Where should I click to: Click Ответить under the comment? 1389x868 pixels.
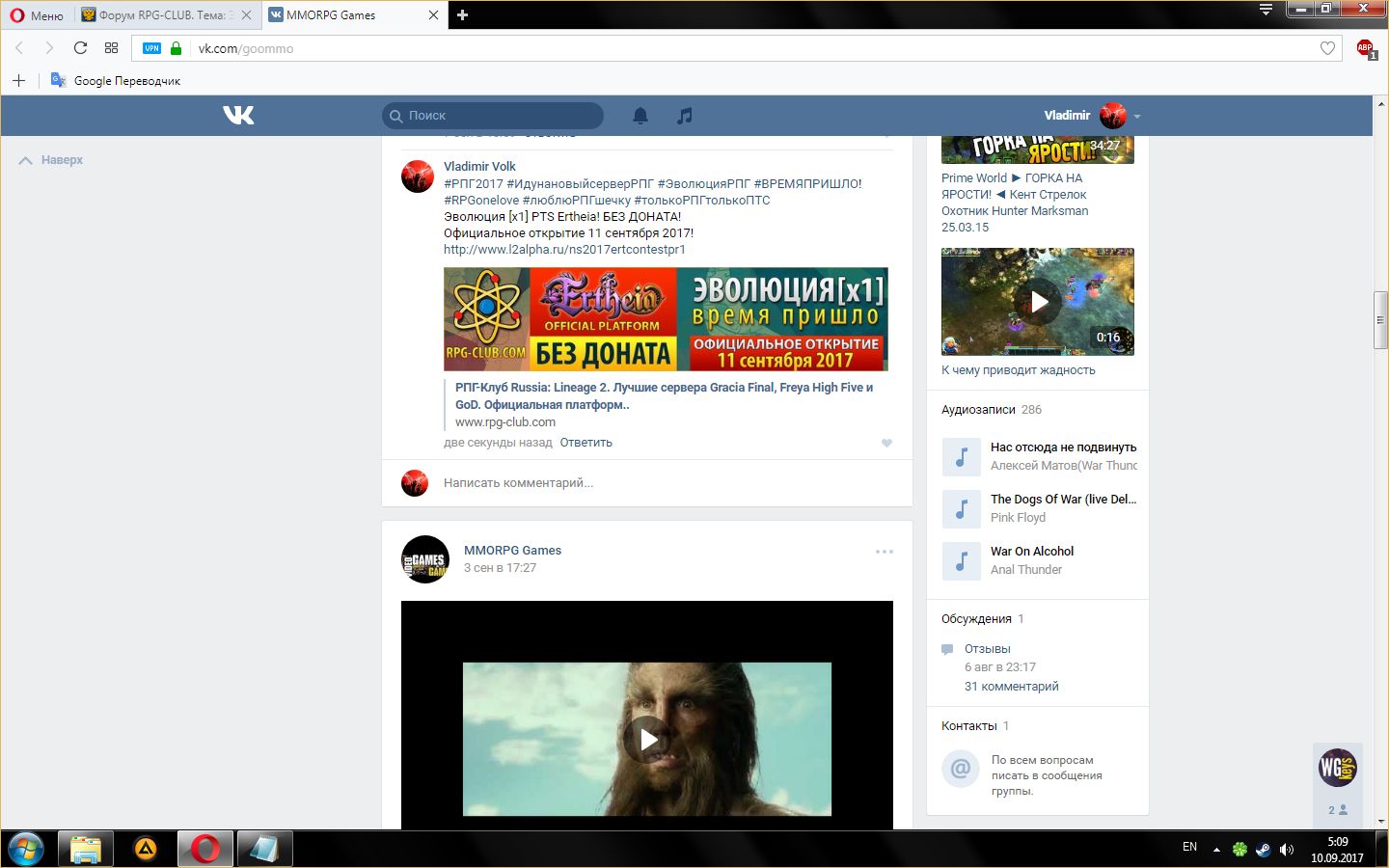pos(586,443)
